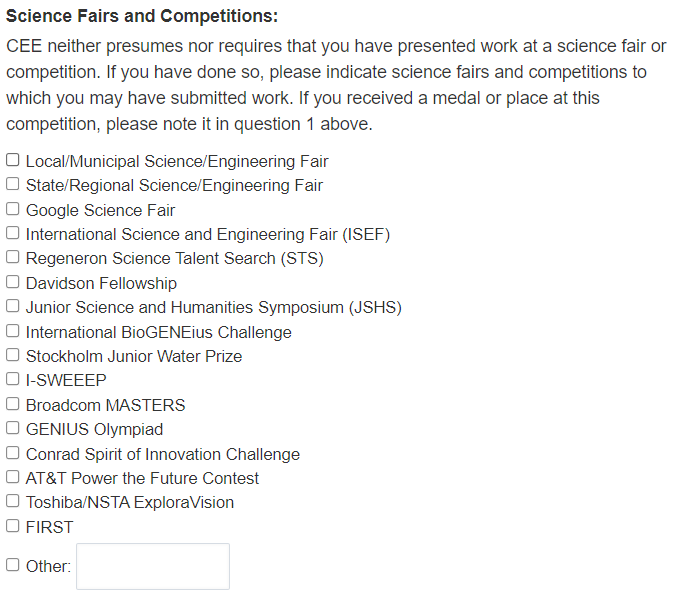This screenshot has height=603, width=677.
Task: Click the Google Science Fair label text
Action: click(x=100, y=210)
